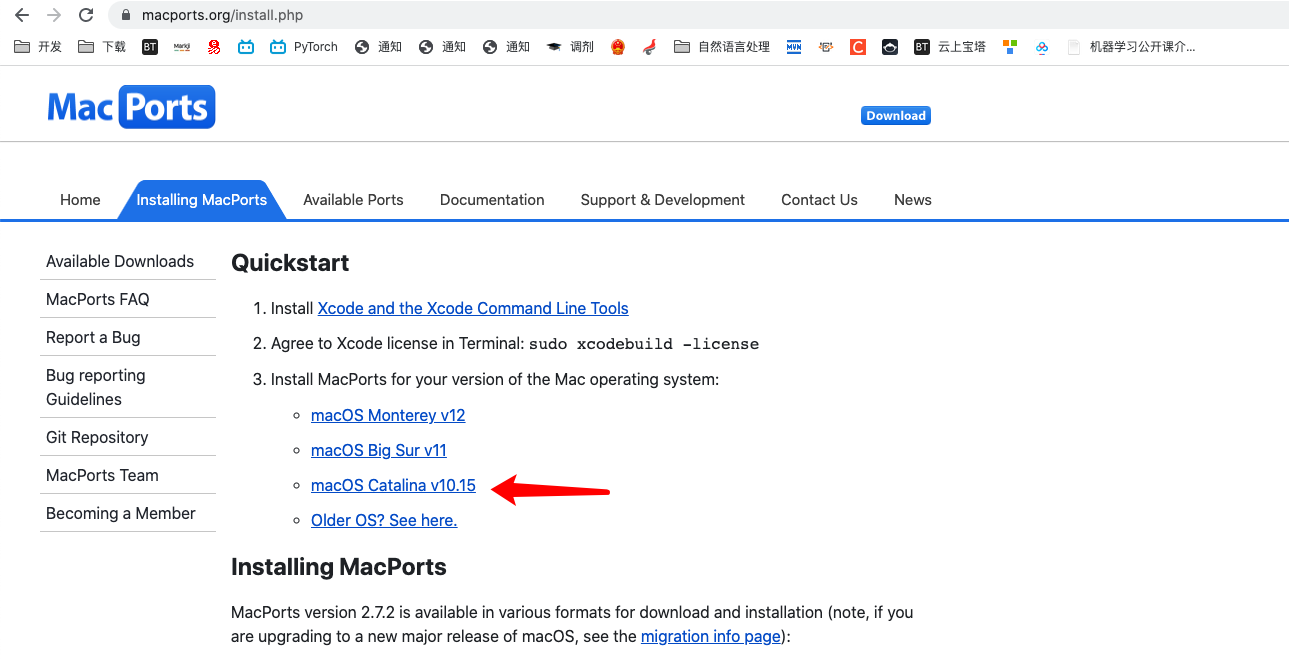
Task: Go to Support & Development tab
Action: point(662,200)
